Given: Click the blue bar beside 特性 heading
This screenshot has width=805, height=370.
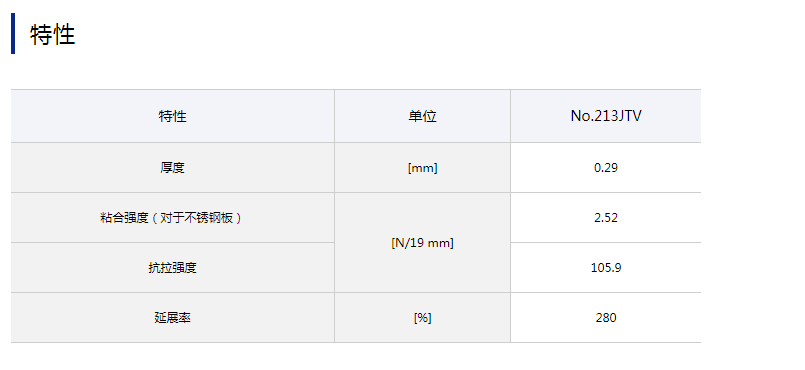Looking at the screenshot, I should pos(13,33).
